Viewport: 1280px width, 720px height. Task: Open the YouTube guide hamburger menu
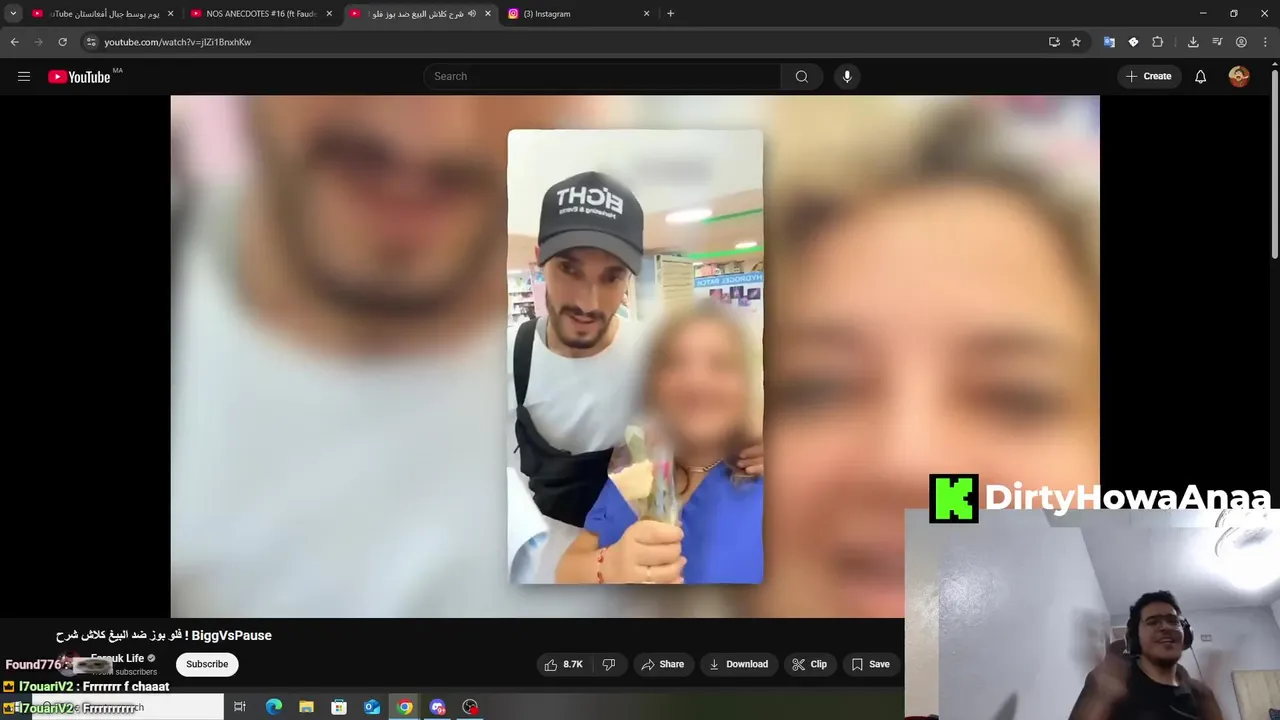24,76
